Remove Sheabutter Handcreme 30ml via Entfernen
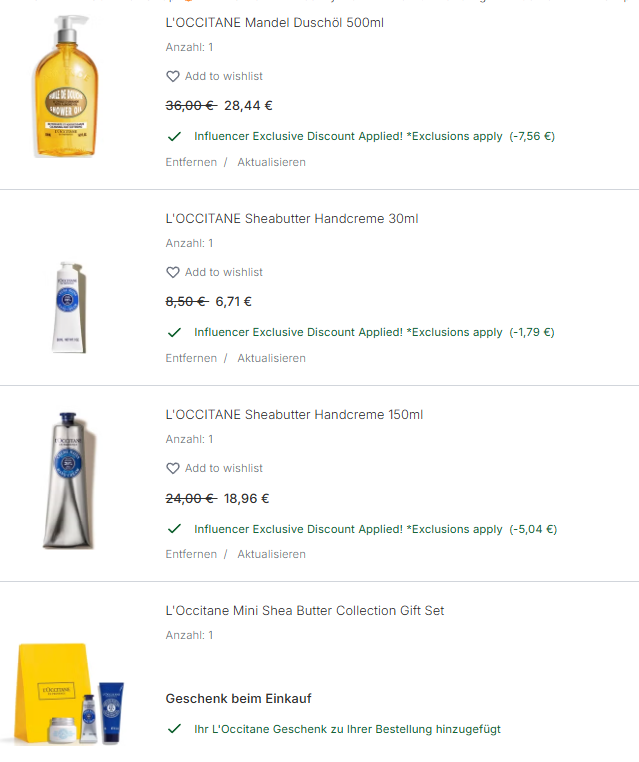This screenshot has height=762, width=639. tap(191, 358)
